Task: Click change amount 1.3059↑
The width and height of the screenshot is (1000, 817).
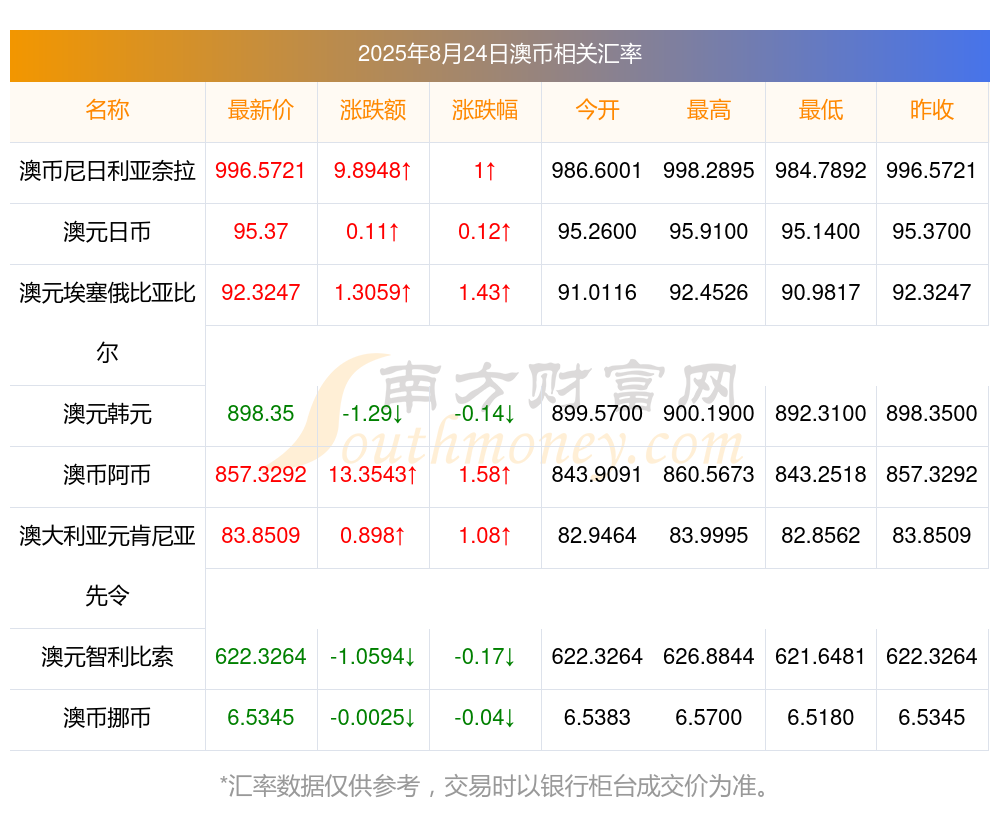Action: (373, 292)
